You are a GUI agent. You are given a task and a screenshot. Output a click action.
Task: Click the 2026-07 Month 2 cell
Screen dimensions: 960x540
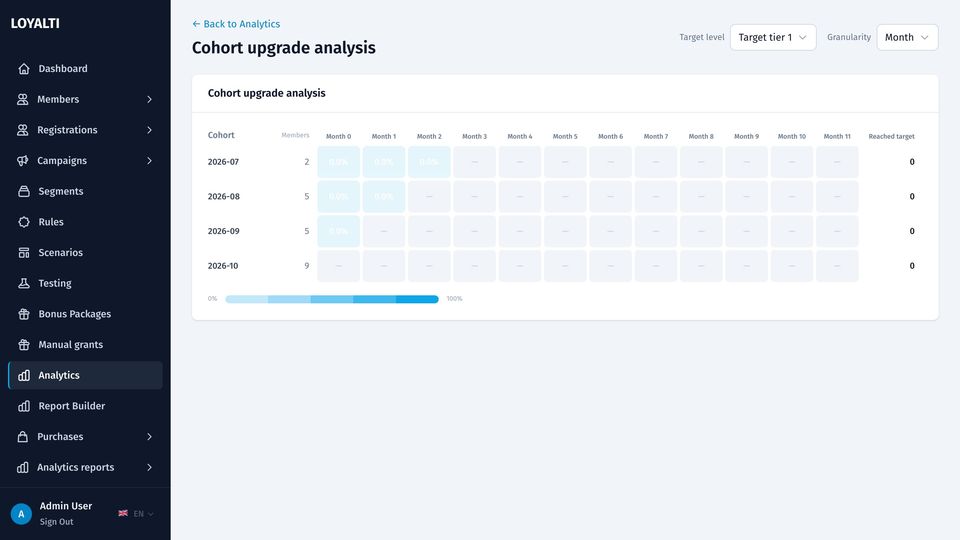(429, 162)
